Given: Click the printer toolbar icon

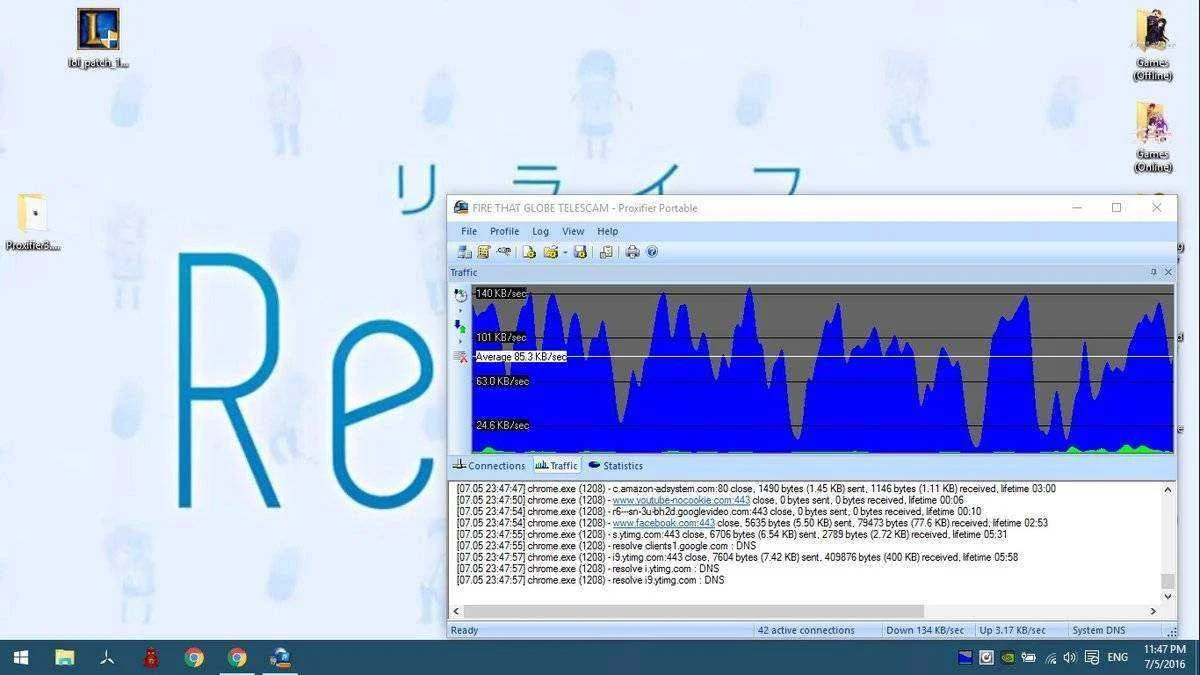Looking at the screenshot, I should [632, 252].
